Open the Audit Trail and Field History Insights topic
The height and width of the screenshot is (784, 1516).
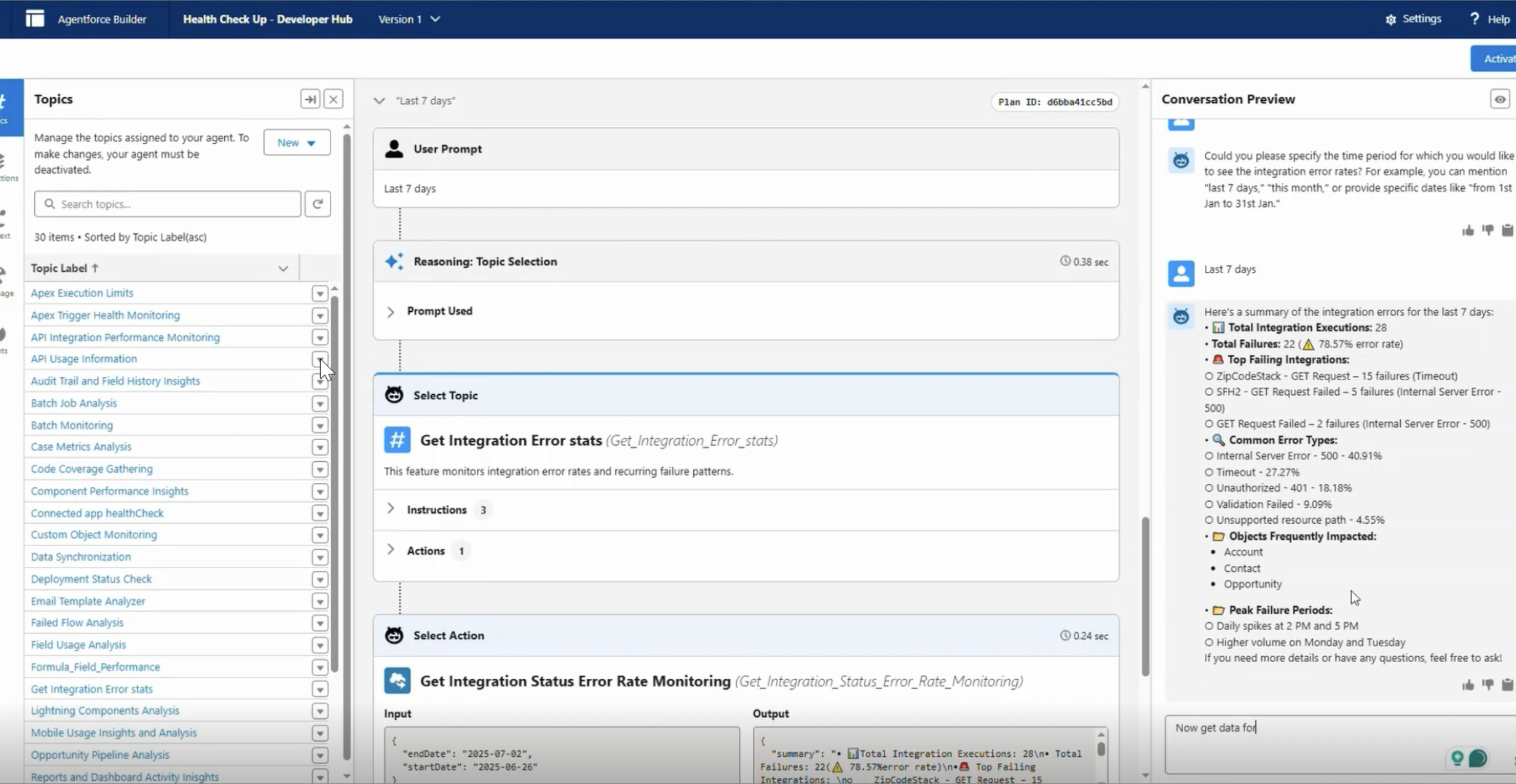(x=115, y=381)
